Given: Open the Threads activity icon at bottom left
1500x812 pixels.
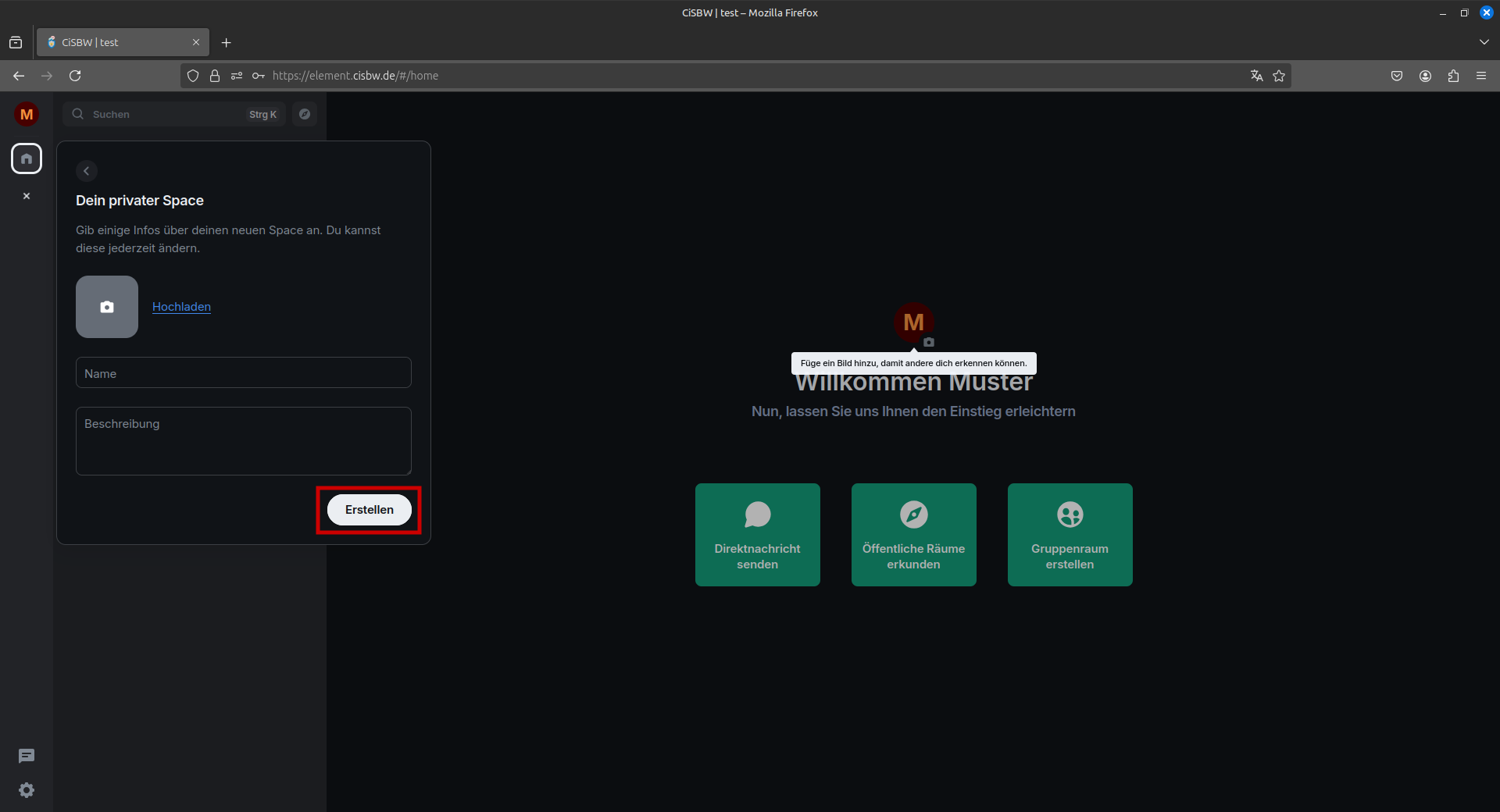Looking at the screenshot, I should (x=27, y=756).
